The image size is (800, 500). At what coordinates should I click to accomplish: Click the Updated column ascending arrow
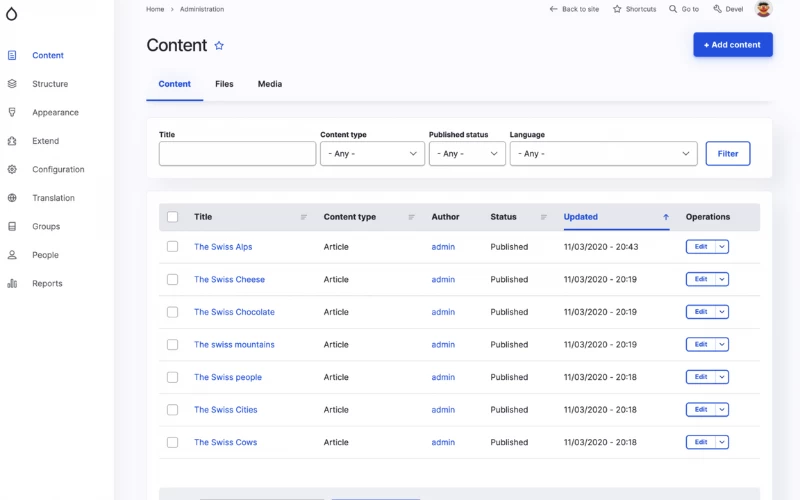[666, 217]
